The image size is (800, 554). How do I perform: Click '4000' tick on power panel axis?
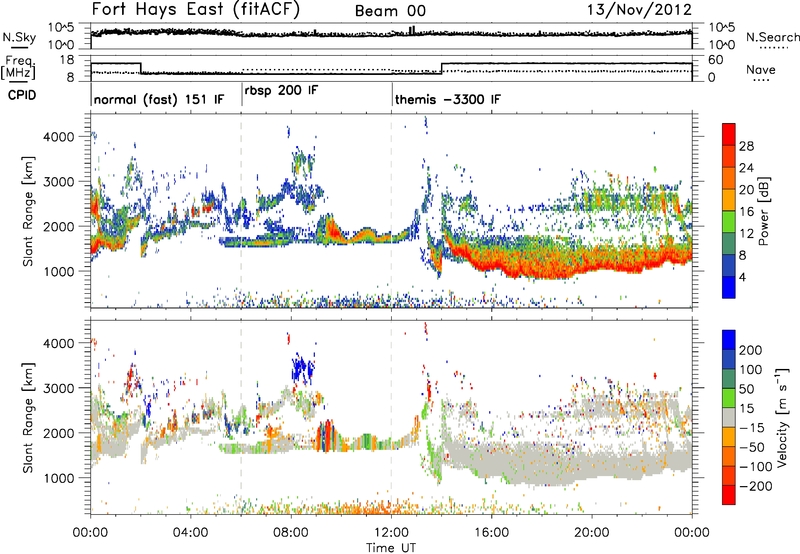(x=58, y=137)
